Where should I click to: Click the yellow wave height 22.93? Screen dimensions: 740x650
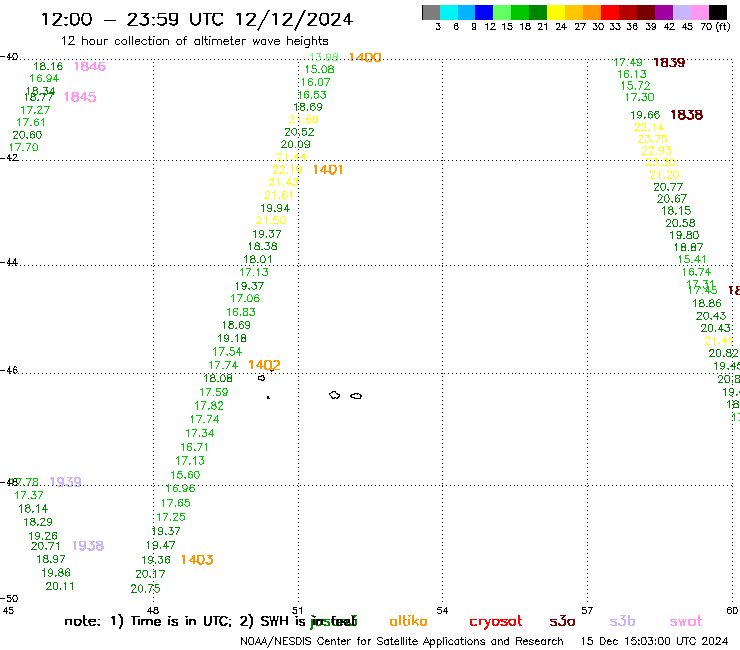tap(656, 151)
